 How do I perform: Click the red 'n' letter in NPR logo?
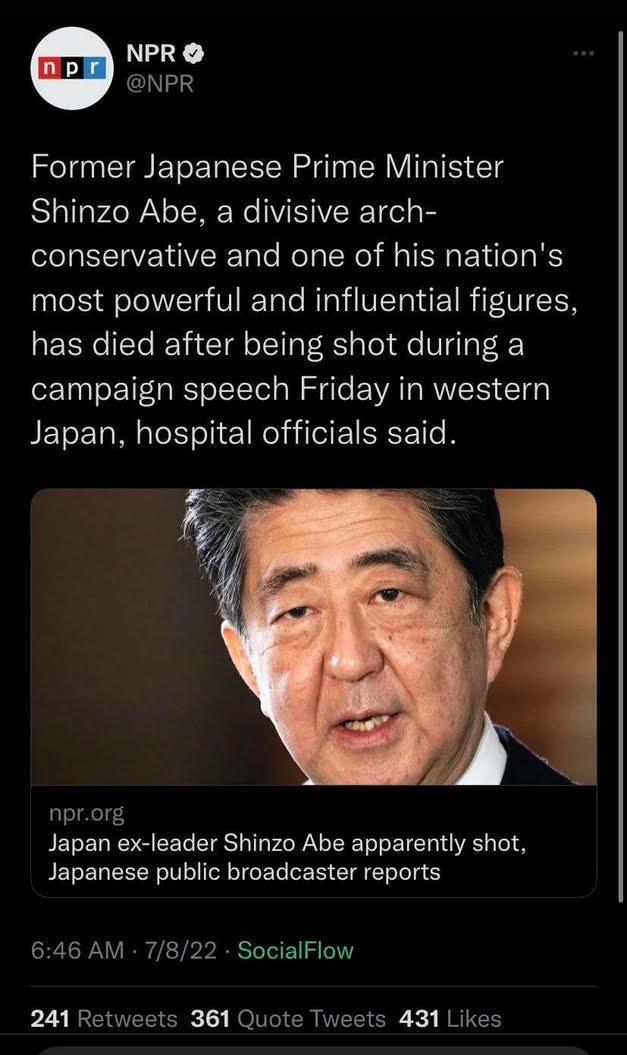[x=49, y=68]
